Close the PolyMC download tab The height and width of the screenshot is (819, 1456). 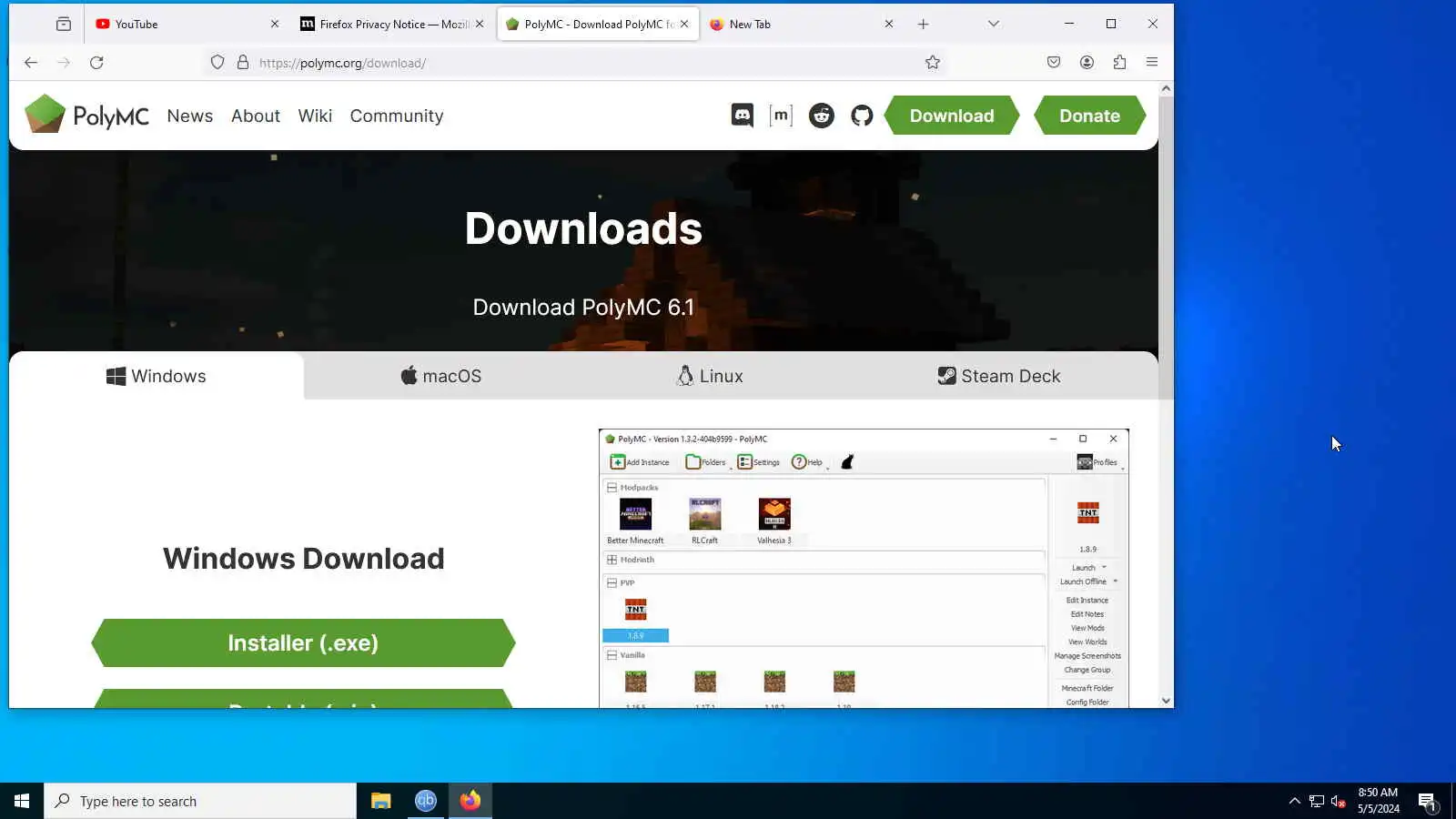tap(684, 25)
